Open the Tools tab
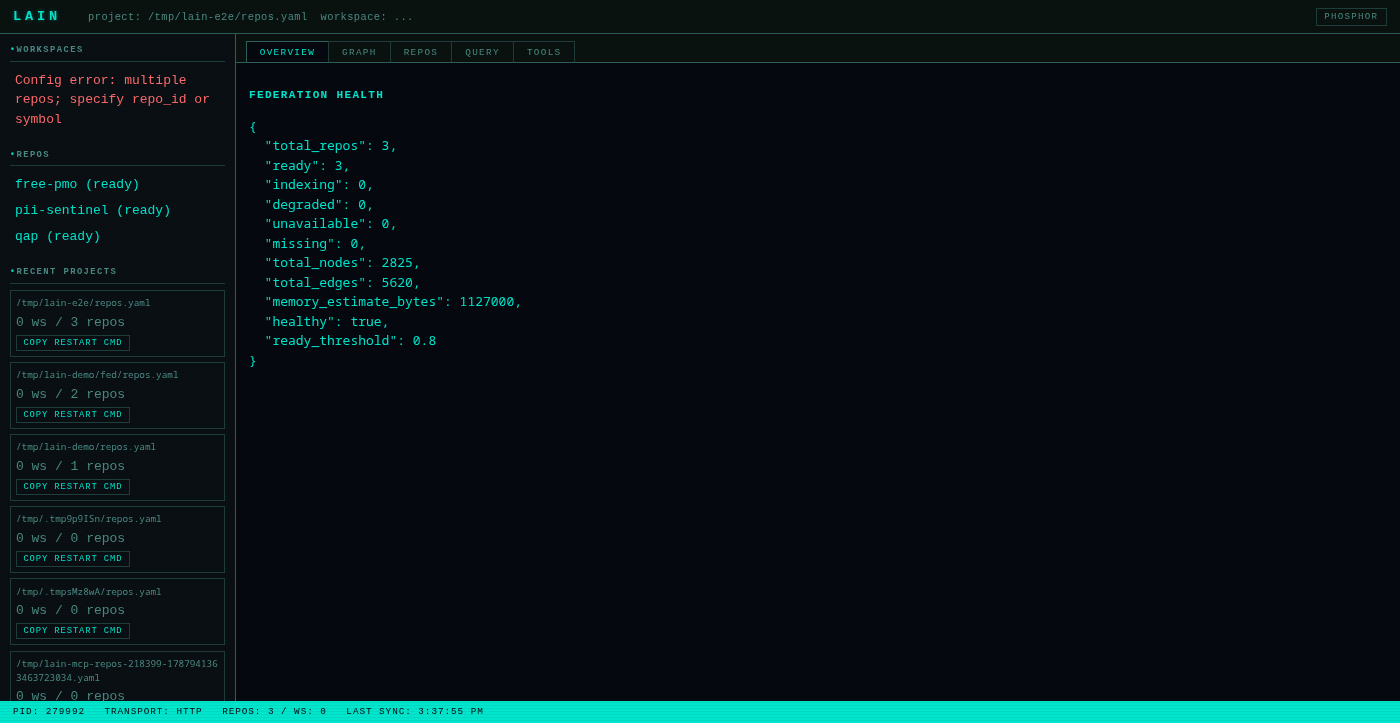Image resolution: width=1400 pixels, height=723 pixels. click(x=544, y=52)
